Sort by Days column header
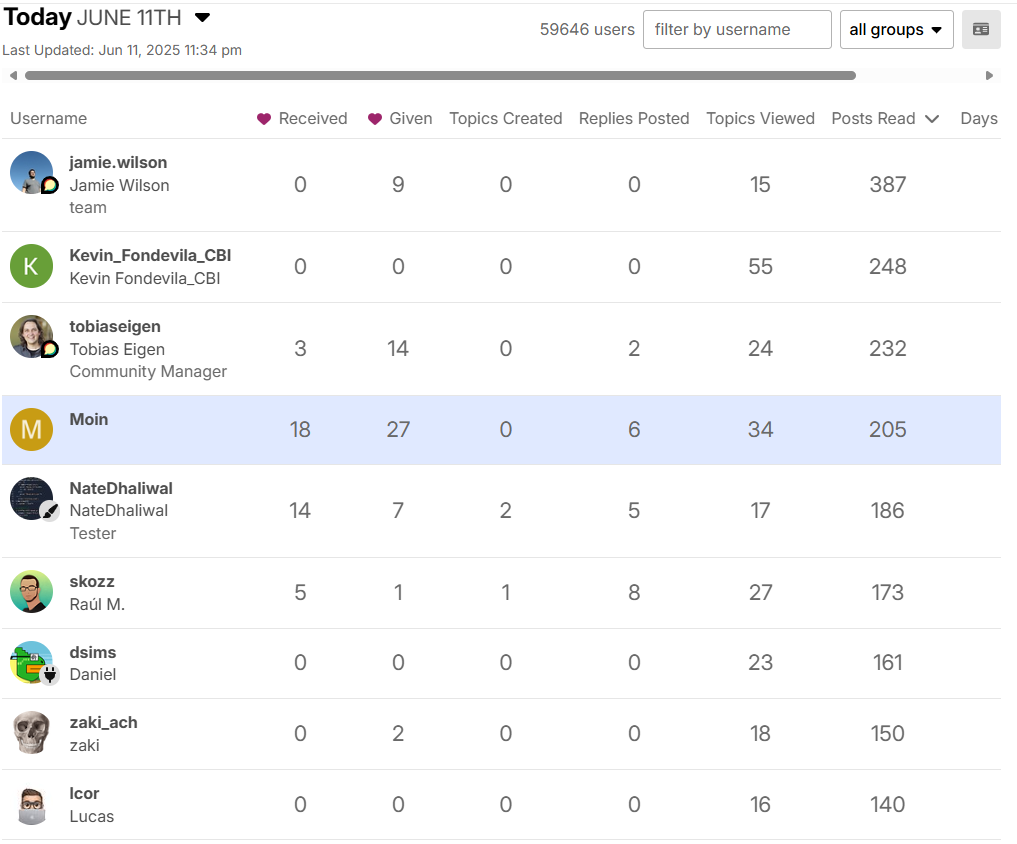1017x844 pixels. (x=979, y=118)
